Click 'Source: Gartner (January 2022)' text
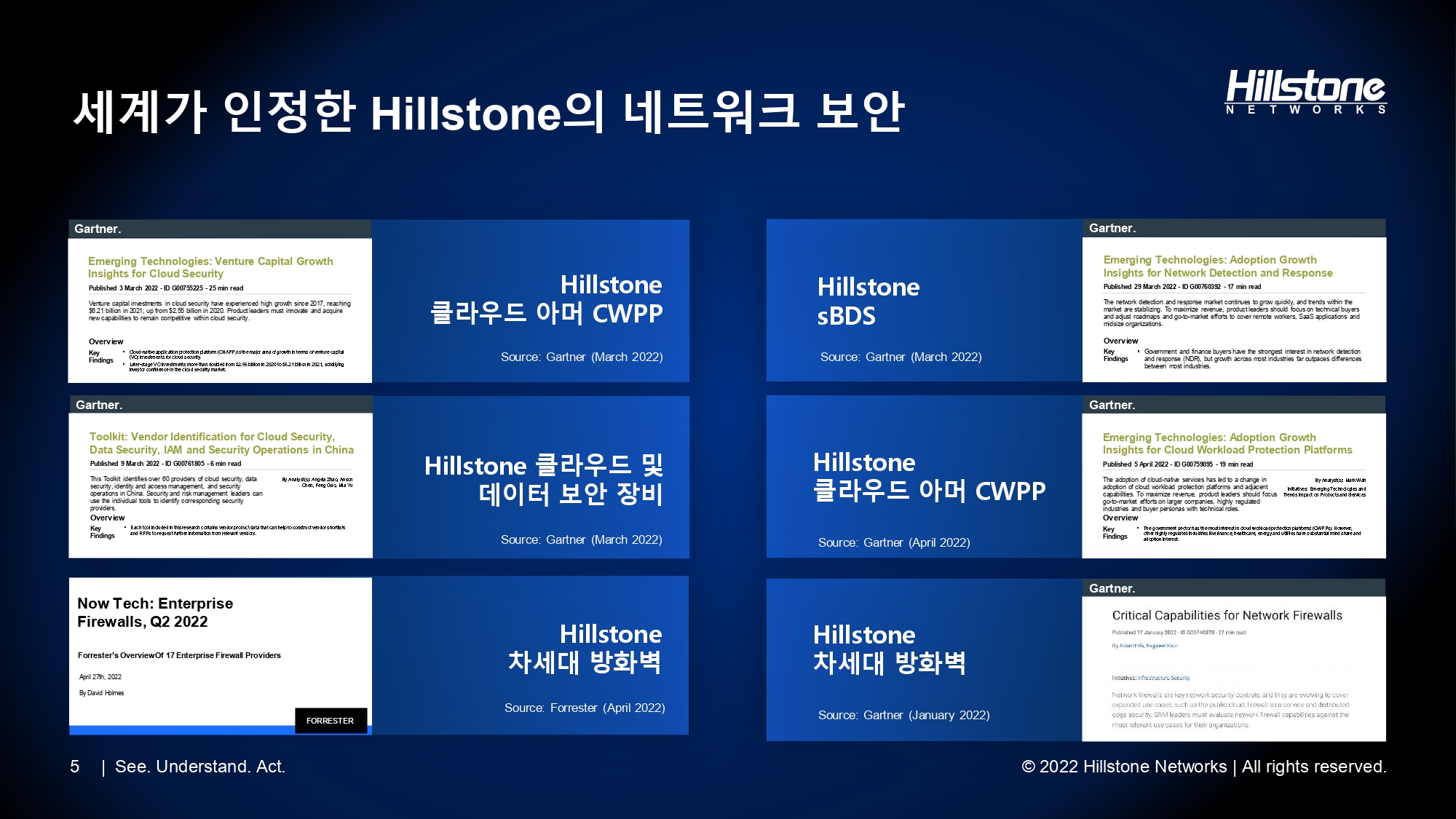The image size is (1456, 819). tap(903, 715)
